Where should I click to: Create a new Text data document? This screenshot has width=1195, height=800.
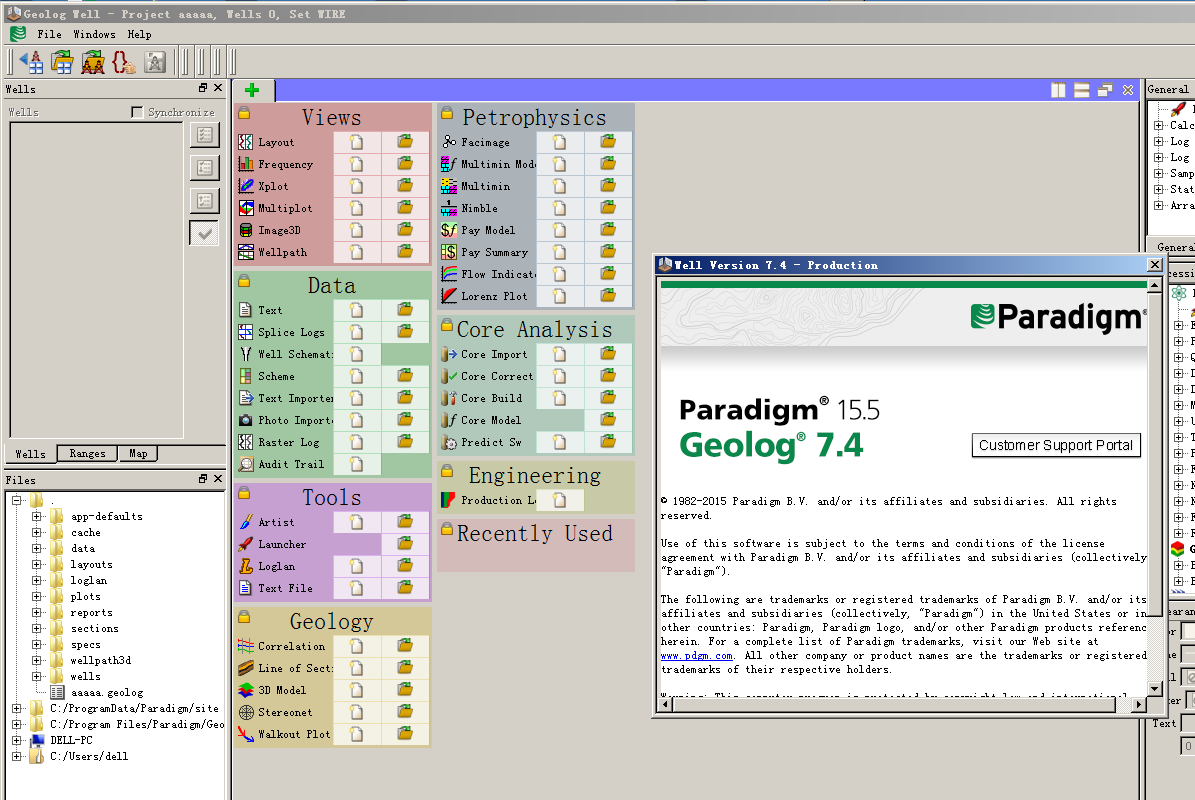[357, 310]
